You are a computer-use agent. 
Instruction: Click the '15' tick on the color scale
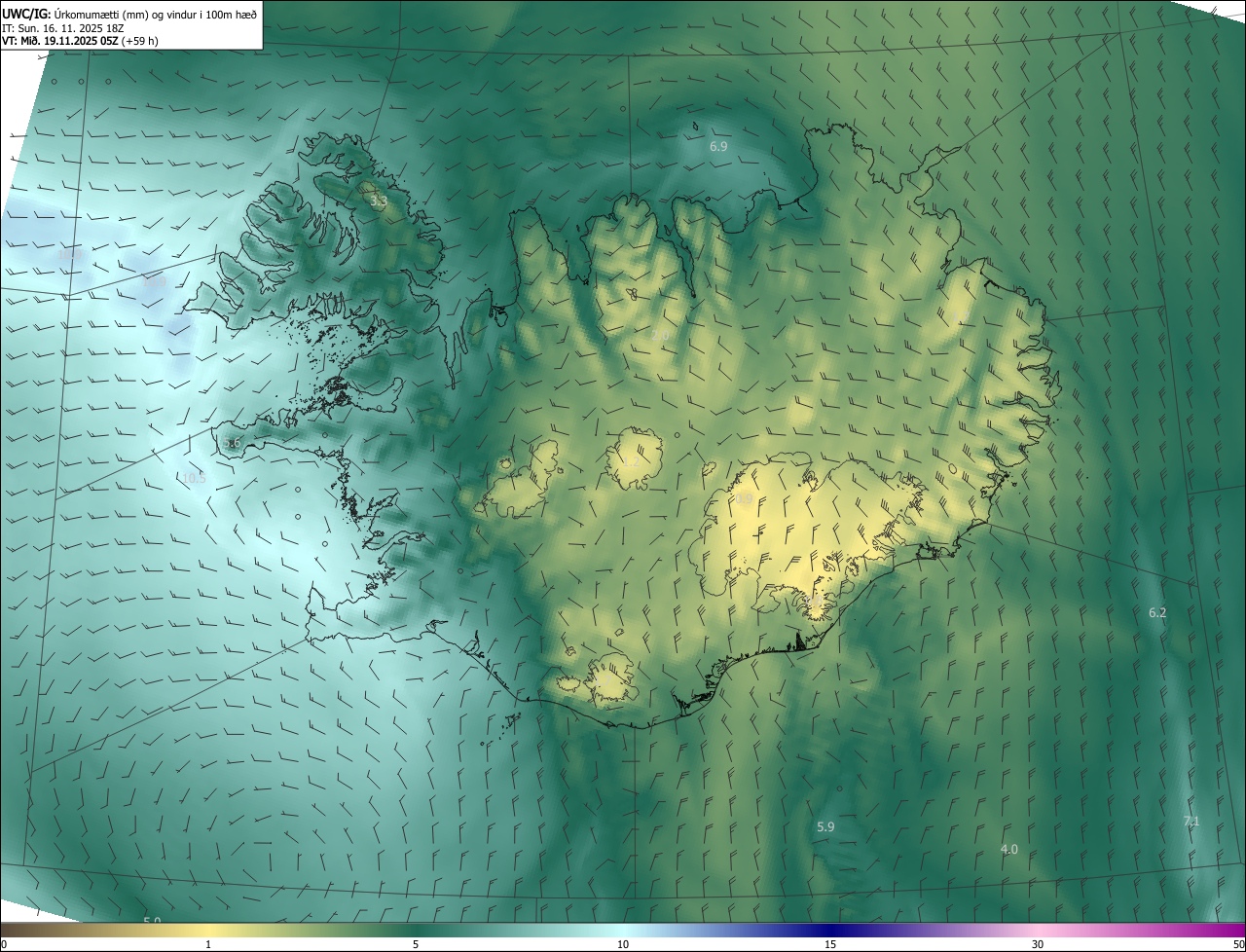tap(830, 944)
